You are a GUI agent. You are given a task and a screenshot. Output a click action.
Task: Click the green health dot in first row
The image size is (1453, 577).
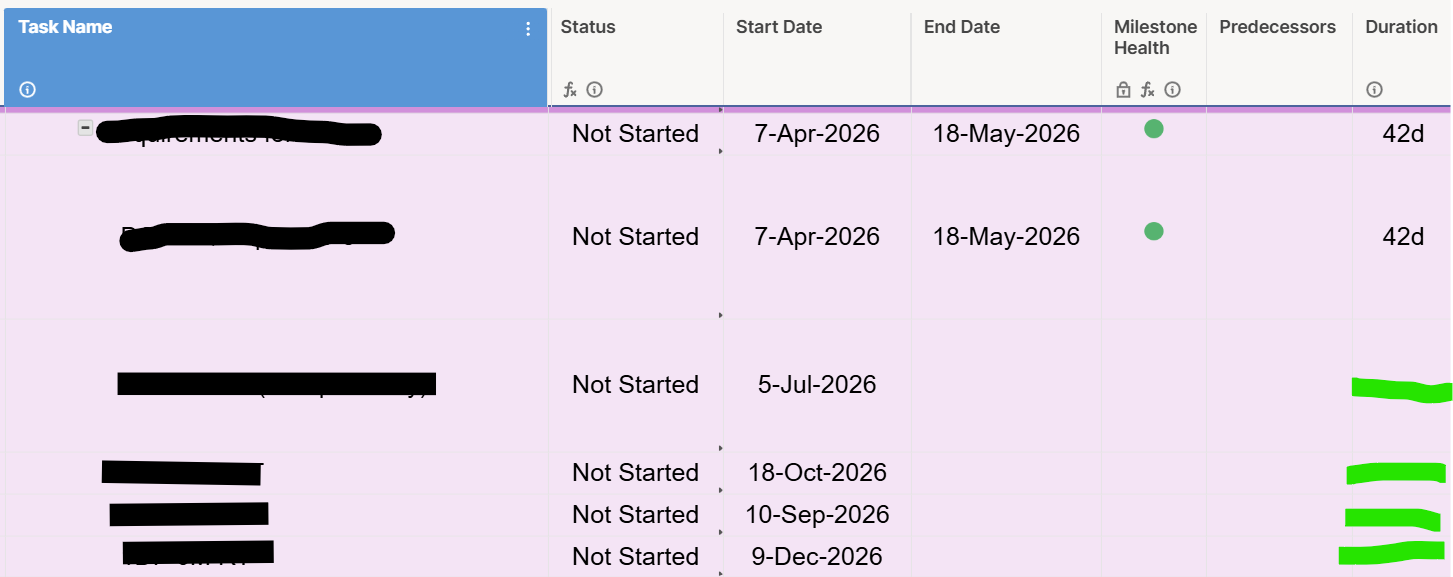(x=1154, y=128)
